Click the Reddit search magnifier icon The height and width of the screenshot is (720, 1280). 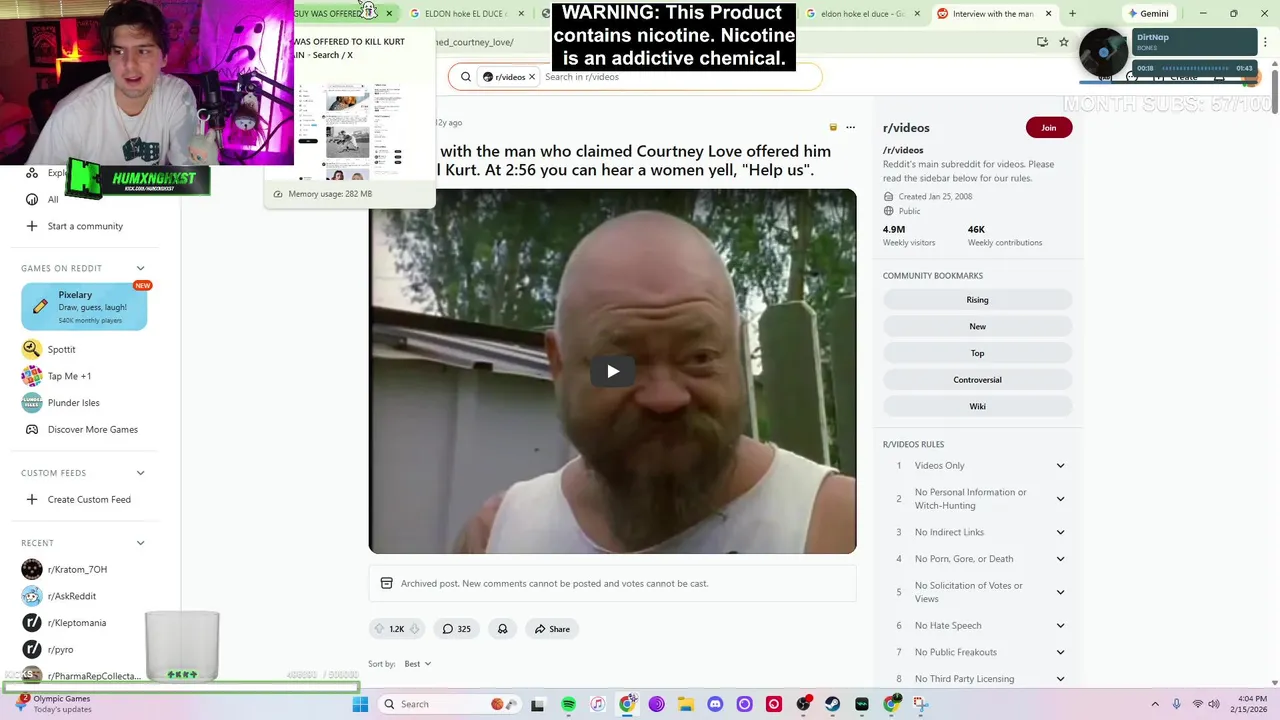click(465, 77)
